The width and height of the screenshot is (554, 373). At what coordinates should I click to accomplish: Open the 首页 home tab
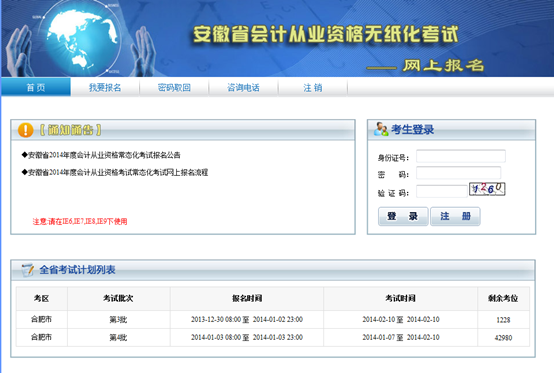[x=36, y=87]
